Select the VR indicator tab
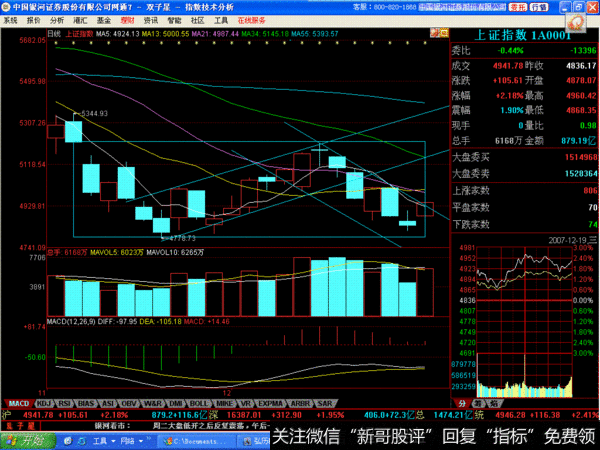 point(246,403)
